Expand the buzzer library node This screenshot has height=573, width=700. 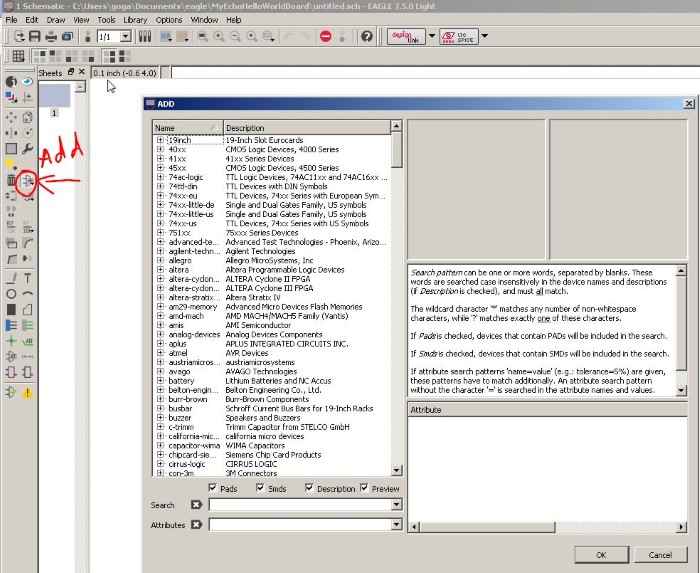coord(160,418)
